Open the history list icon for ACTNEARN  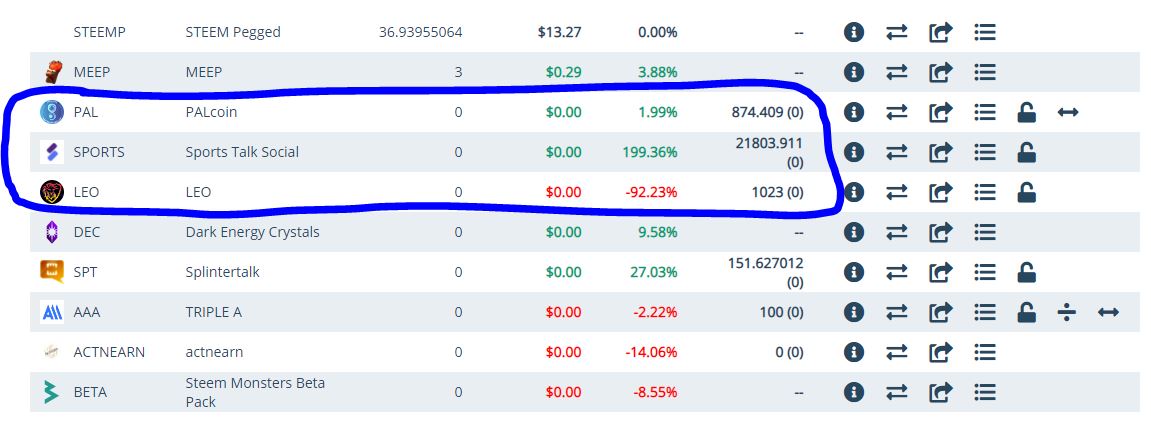pos(984,352)
